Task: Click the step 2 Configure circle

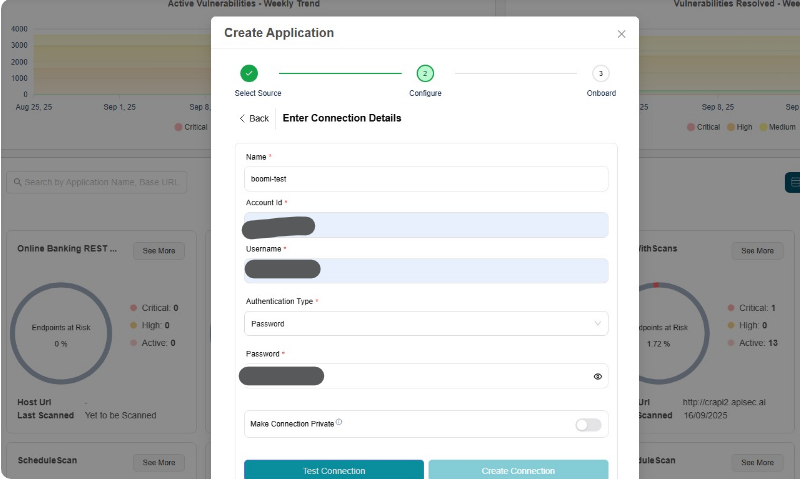Action: point(425,73)
